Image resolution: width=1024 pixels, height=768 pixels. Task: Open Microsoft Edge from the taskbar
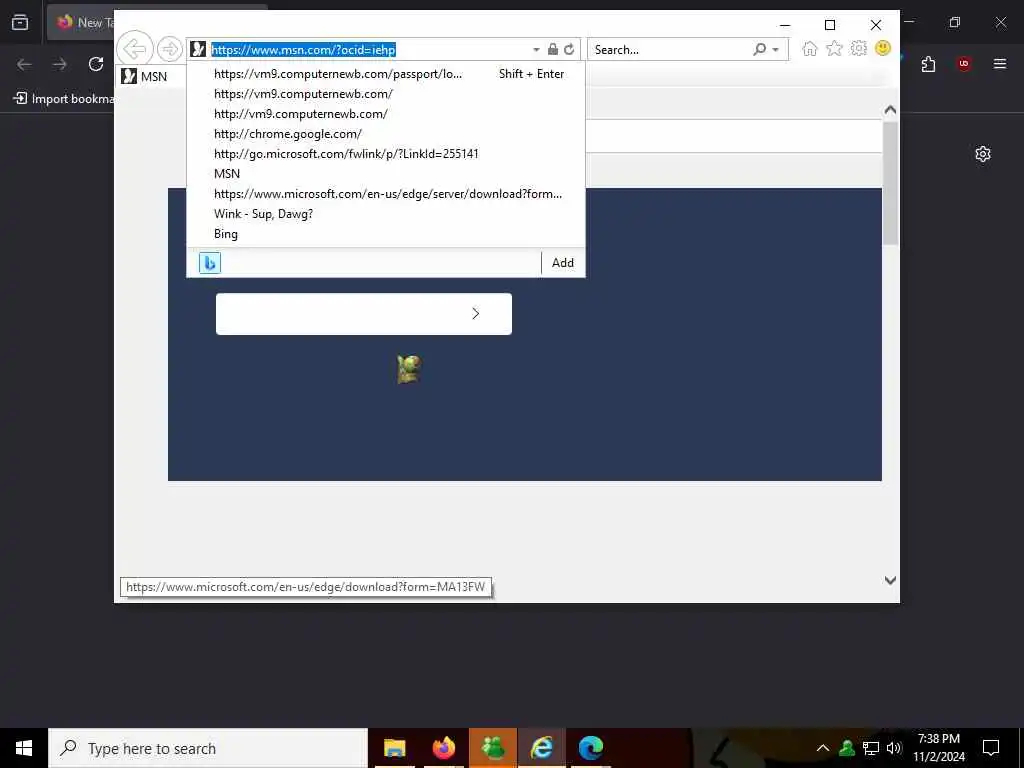590,748
